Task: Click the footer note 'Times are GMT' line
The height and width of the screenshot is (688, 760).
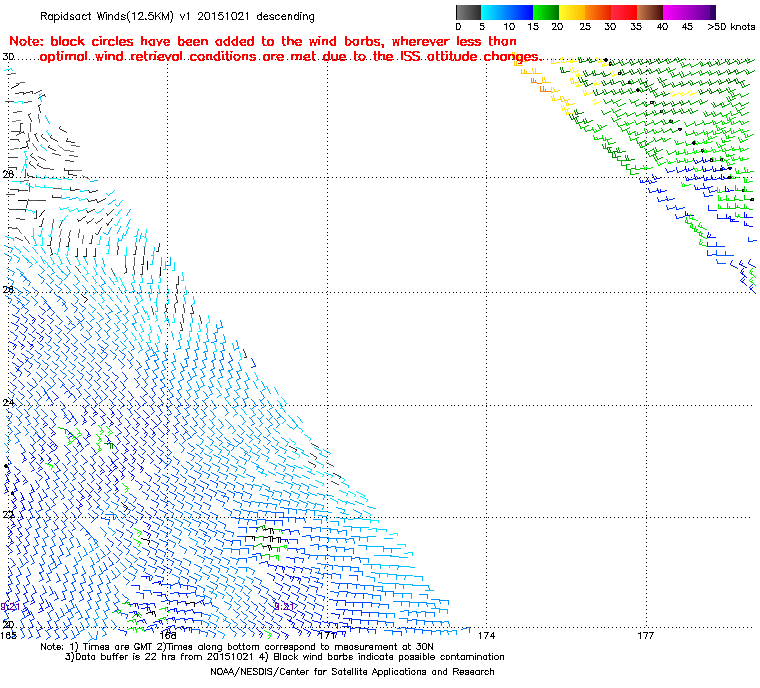Action: pyautogui.click(x=237, y=647)
